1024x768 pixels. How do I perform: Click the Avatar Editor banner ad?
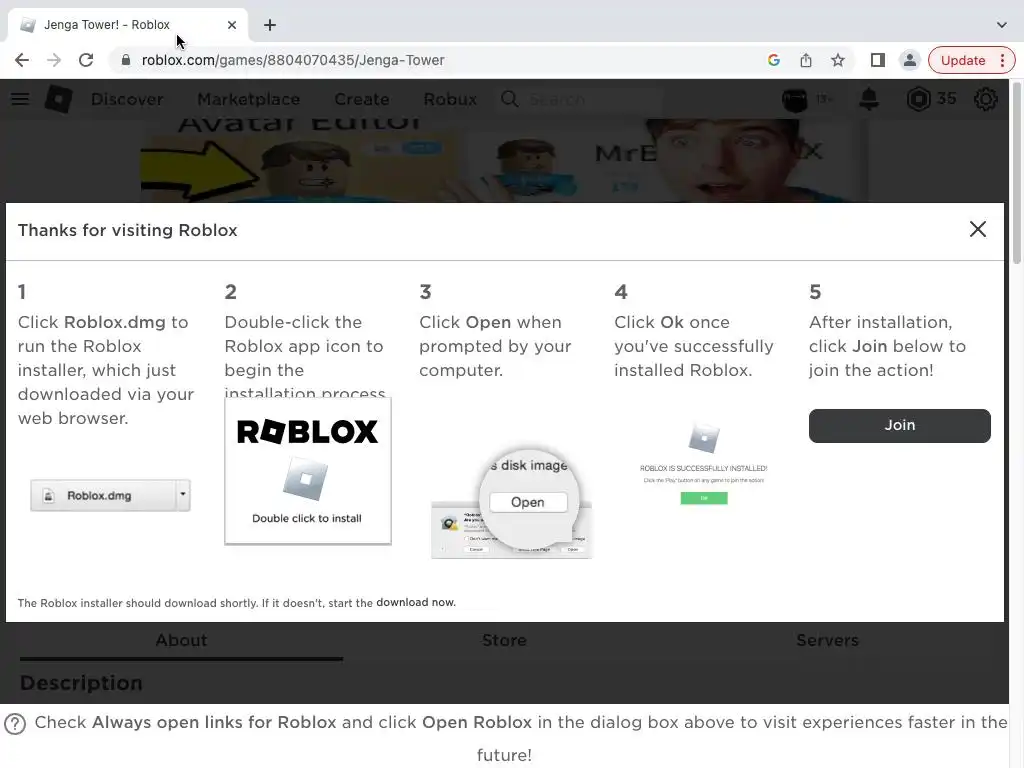[504, 160]
